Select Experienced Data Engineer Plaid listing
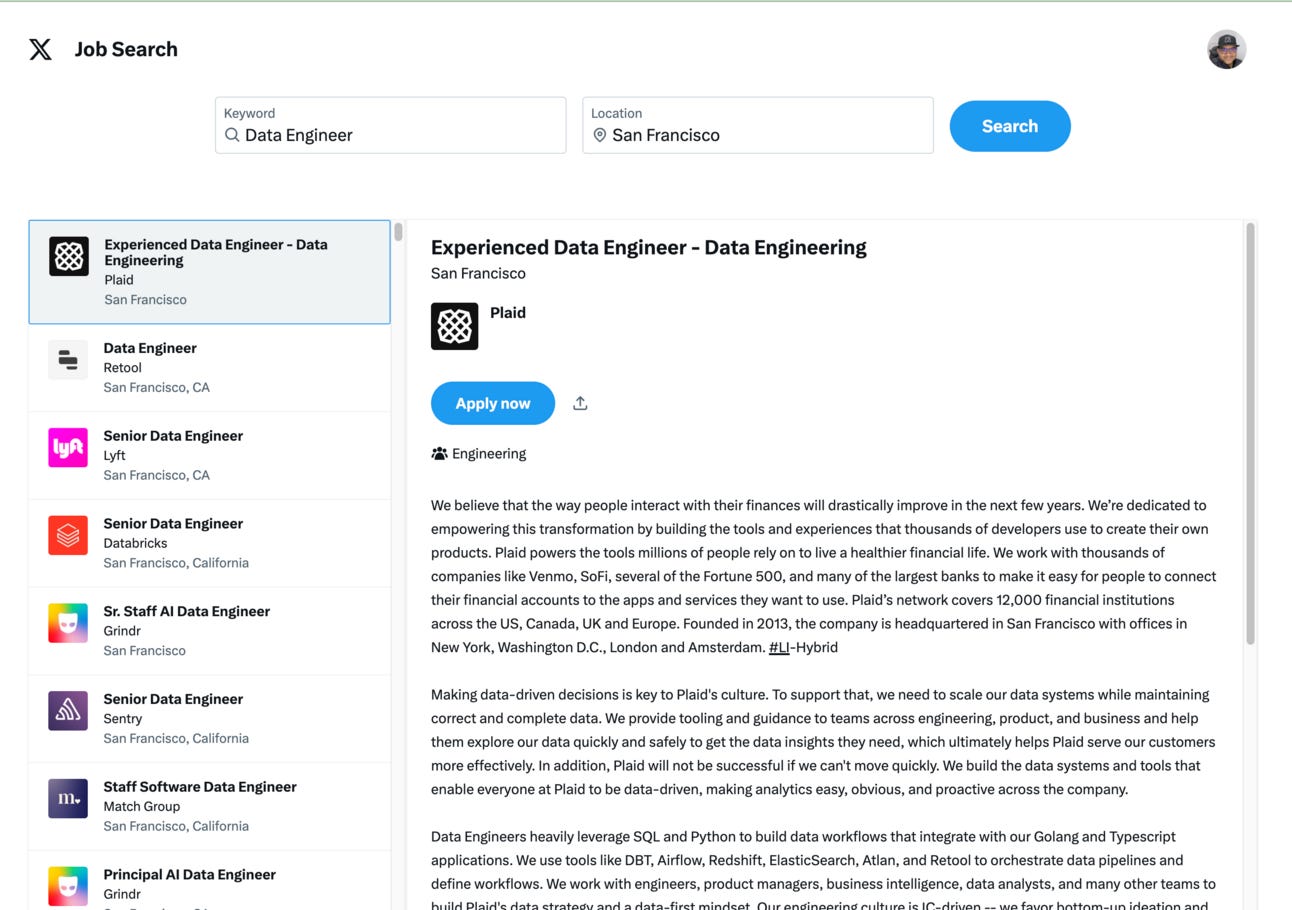 [x=209, y=272]
